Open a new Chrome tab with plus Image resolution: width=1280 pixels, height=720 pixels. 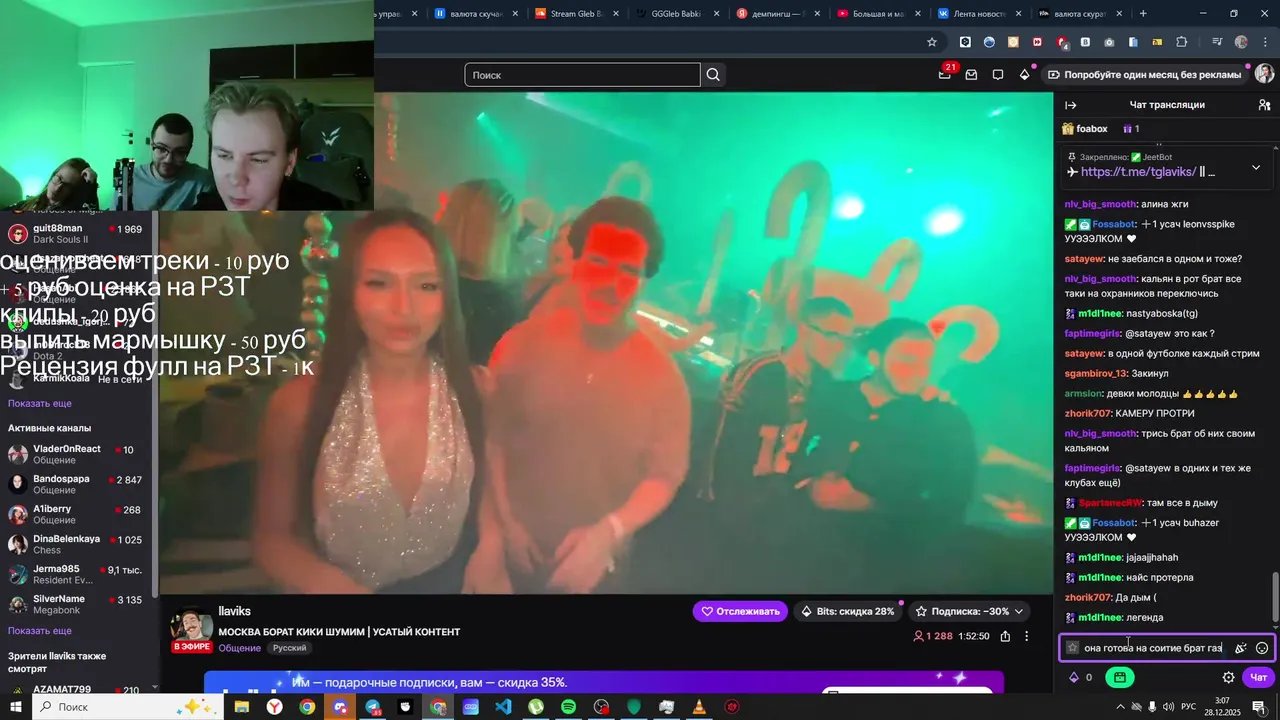pyautogui.click(x=1143, y=13)
